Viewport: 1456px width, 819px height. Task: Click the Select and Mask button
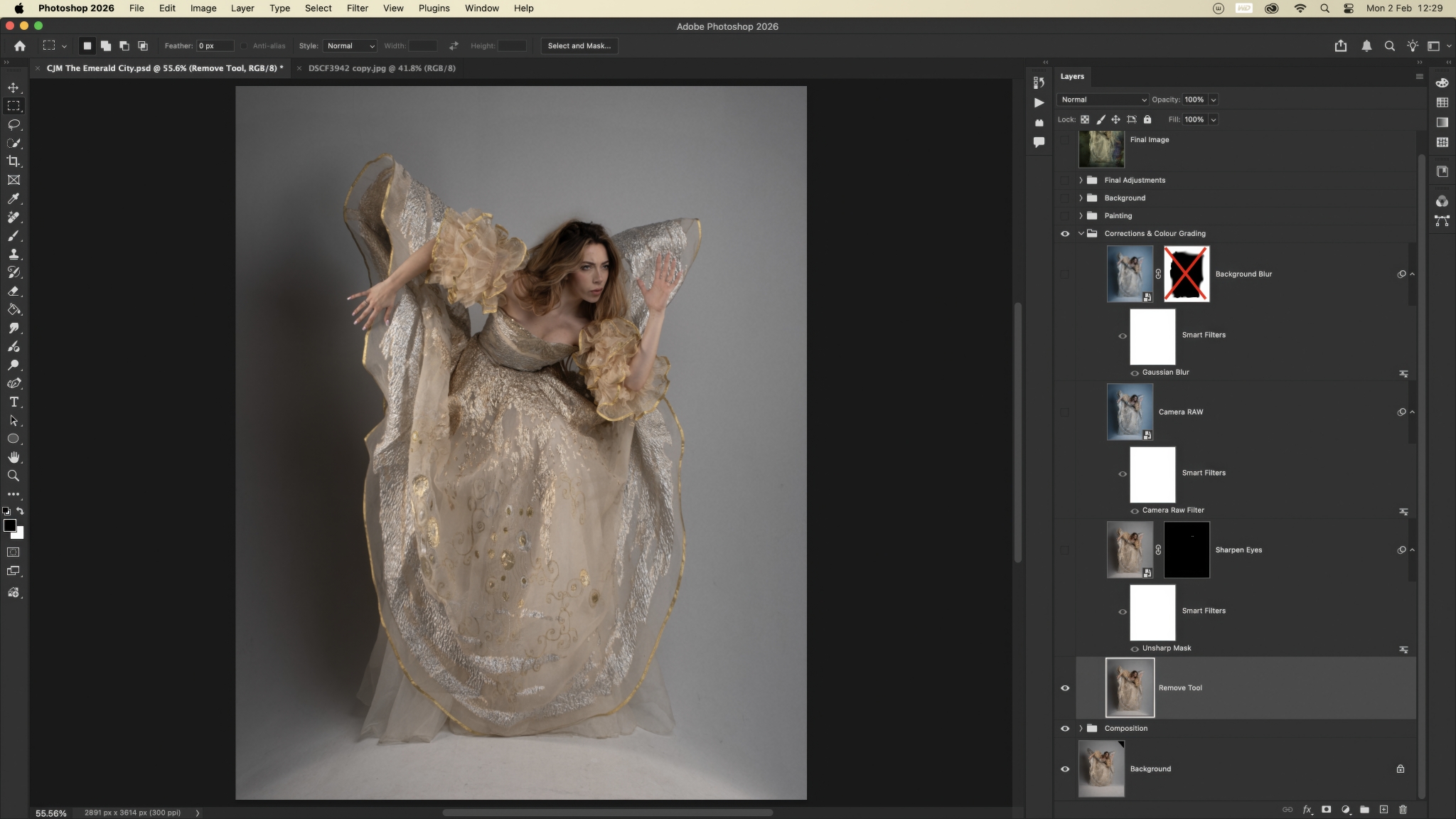pyautogui.click(x=579, y=45)
